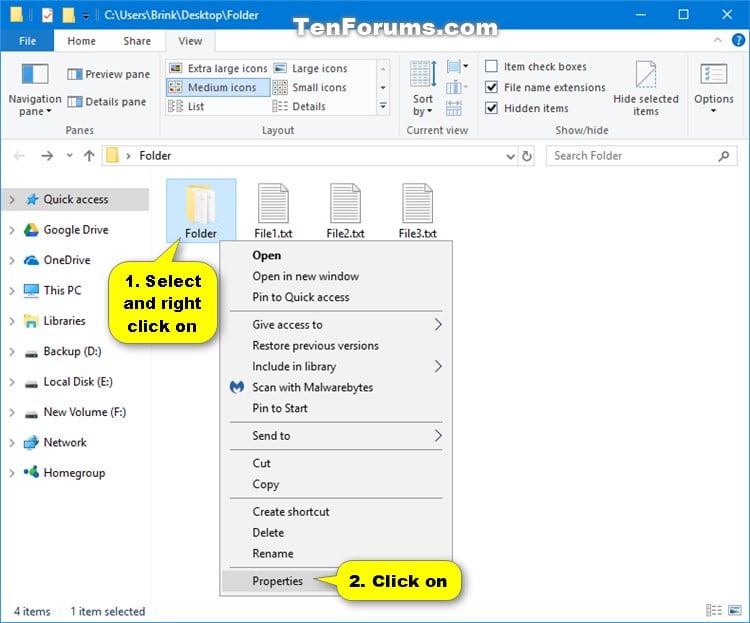
Task: Click New folder icon in title bar toolbar
Action: 68,15
